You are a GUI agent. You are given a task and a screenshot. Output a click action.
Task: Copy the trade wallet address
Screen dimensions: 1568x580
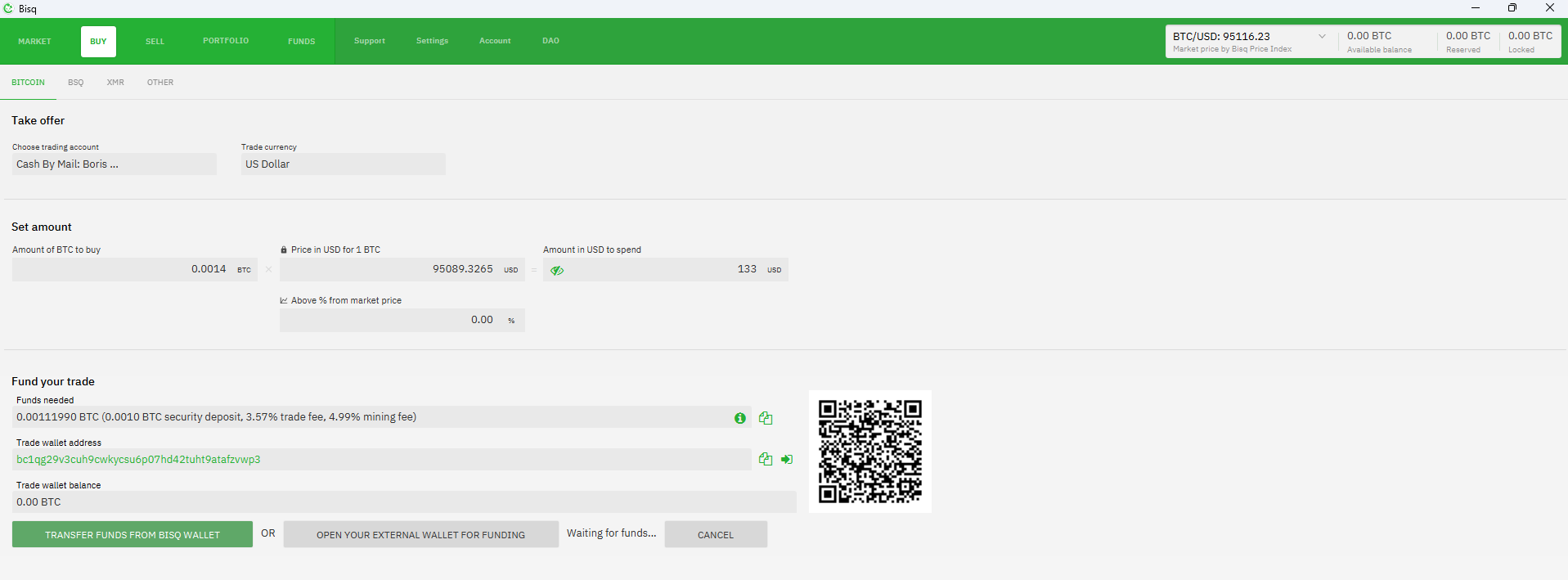tap(766, 459)
